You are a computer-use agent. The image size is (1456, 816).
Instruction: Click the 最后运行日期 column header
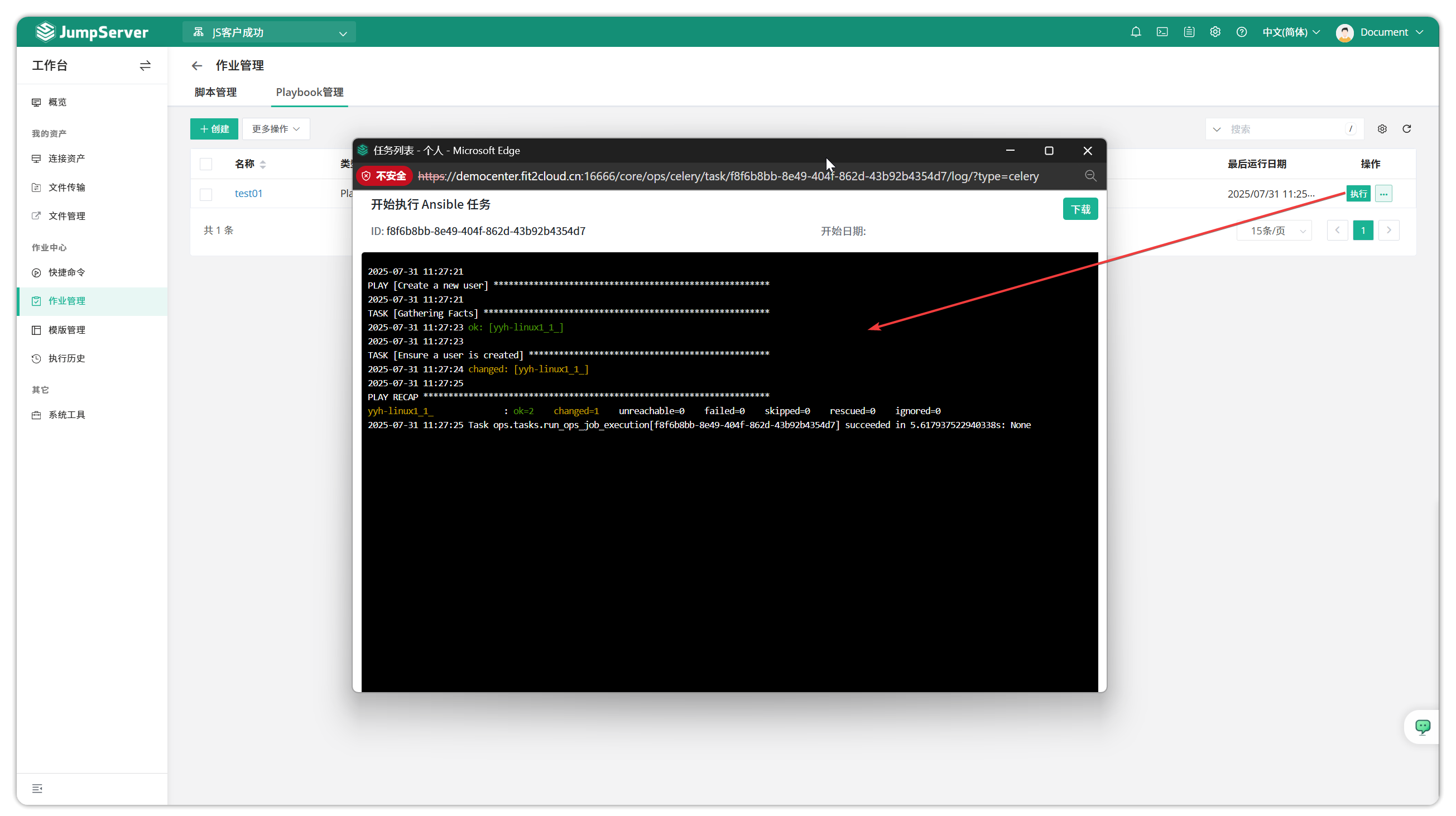(1256, 164)
